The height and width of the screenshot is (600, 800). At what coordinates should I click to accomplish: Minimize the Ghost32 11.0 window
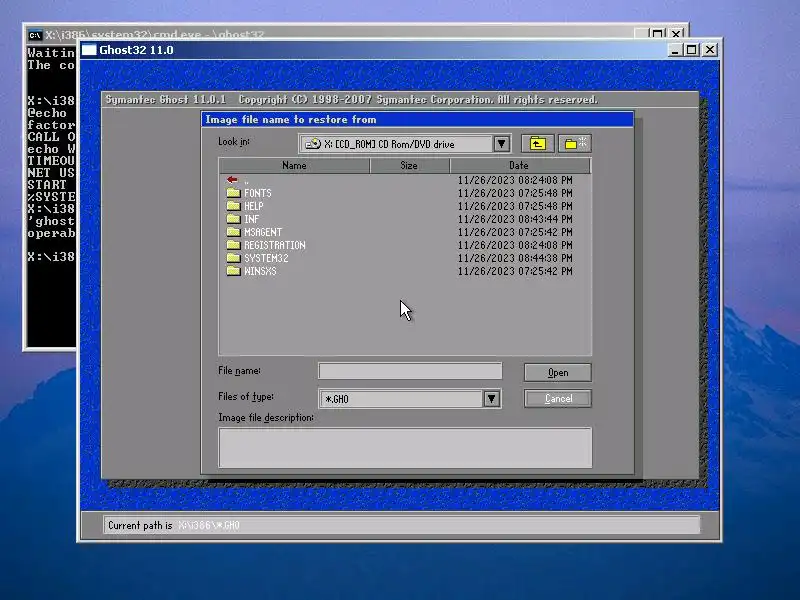point(675,50)
